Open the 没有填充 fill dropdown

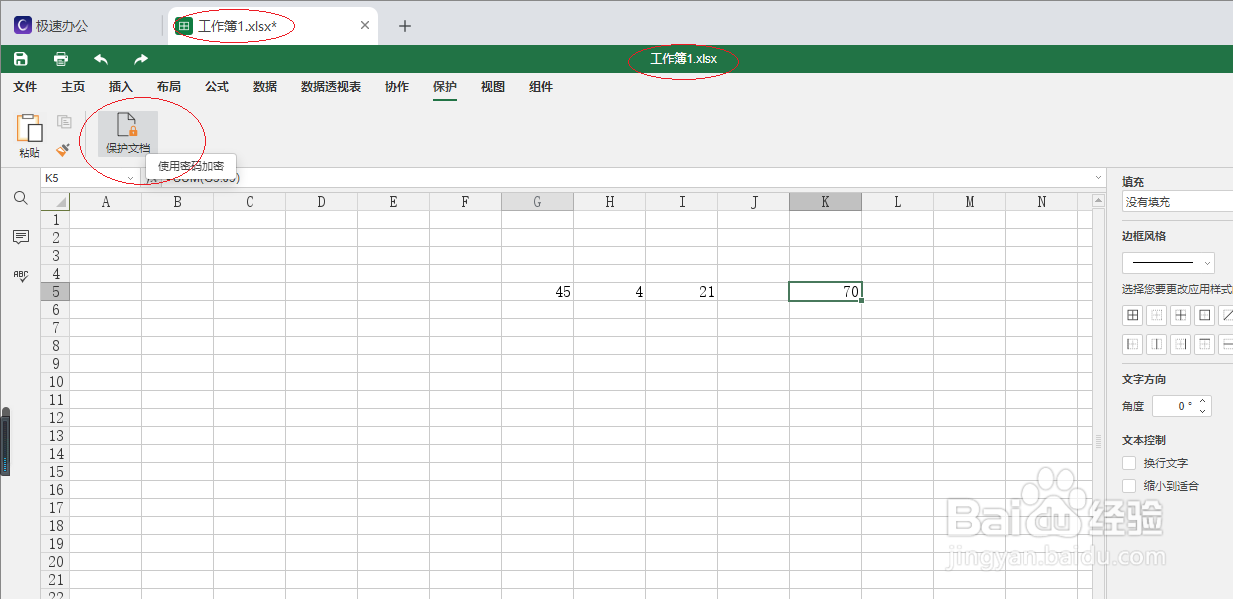1180,201
